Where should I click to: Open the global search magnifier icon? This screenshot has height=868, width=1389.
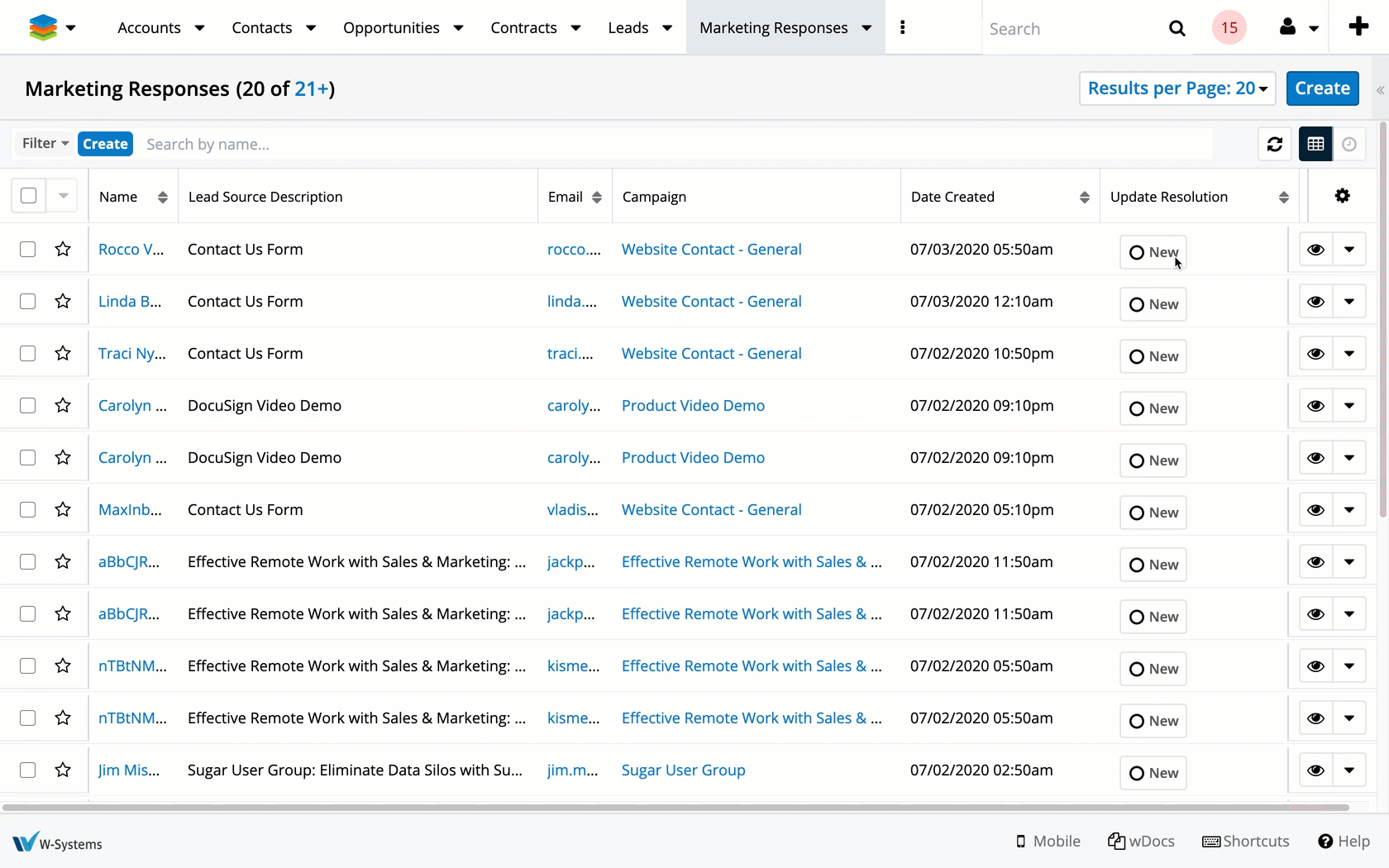tap(1177, 29)
